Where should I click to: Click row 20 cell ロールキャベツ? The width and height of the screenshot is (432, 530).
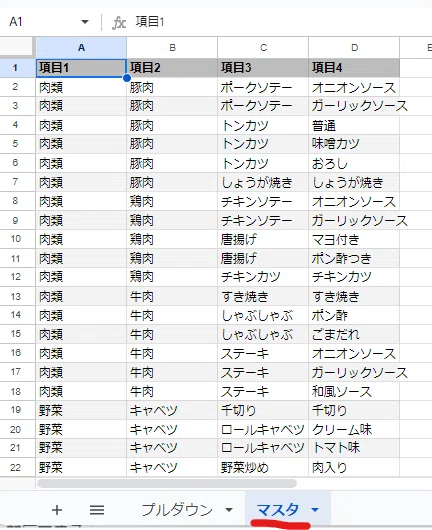click(x=263, y=430)
